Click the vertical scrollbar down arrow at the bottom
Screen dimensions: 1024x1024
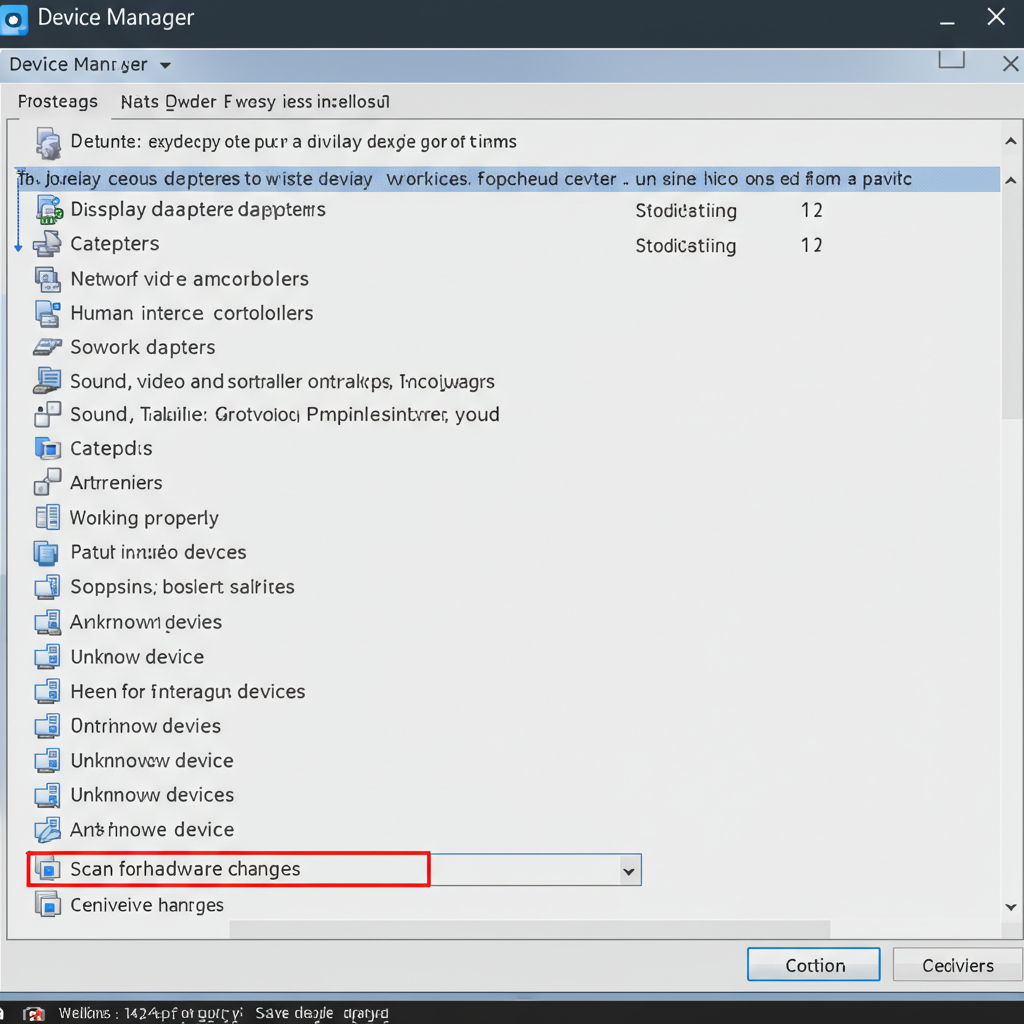[1011, 907]
